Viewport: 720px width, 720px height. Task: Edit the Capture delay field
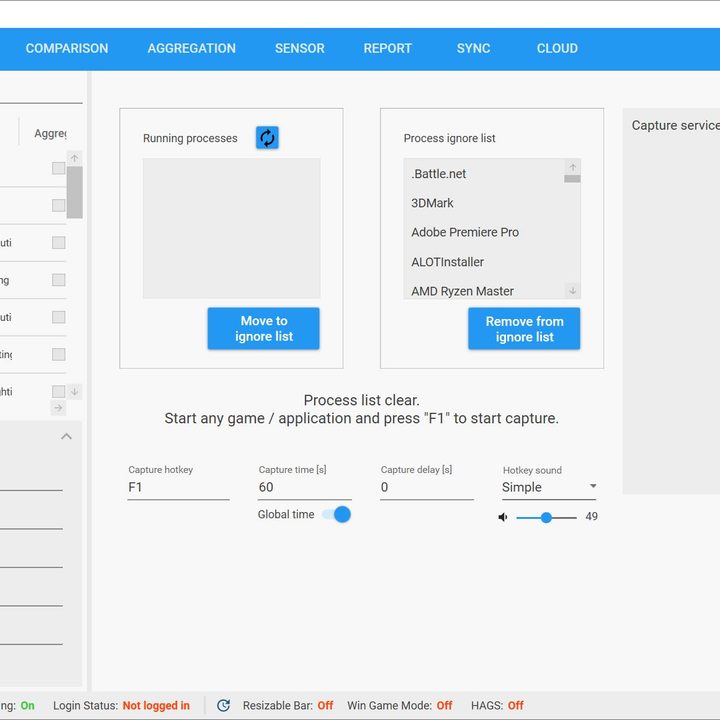(x=427, y=487)
